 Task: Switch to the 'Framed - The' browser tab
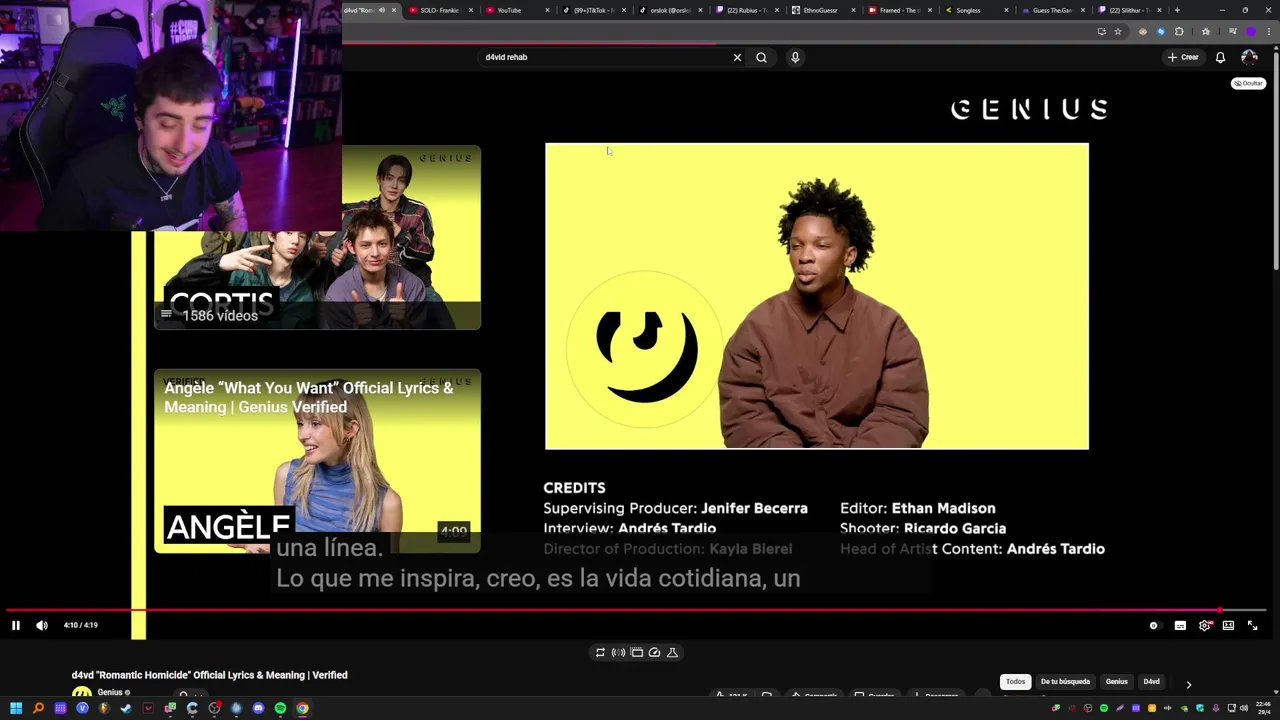[901, 10]
